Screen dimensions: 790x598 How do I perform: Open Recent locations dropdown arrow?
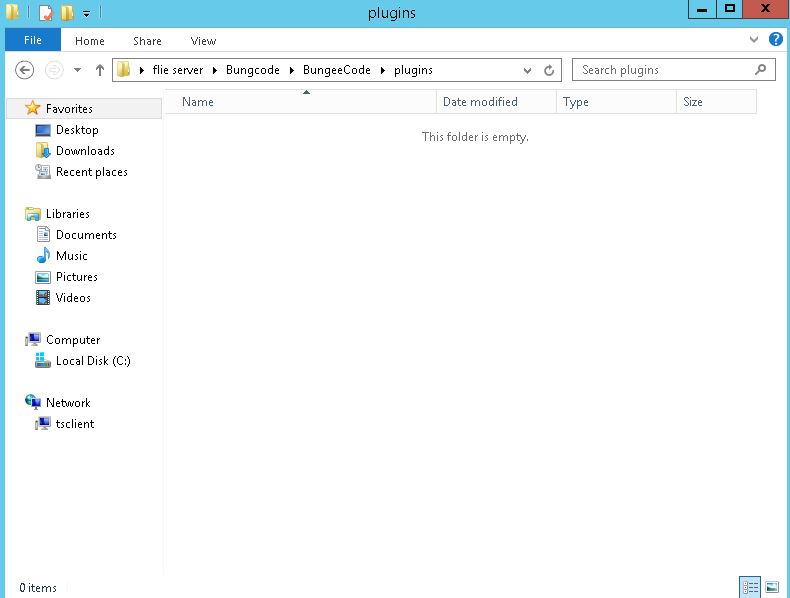coord(77,70)
